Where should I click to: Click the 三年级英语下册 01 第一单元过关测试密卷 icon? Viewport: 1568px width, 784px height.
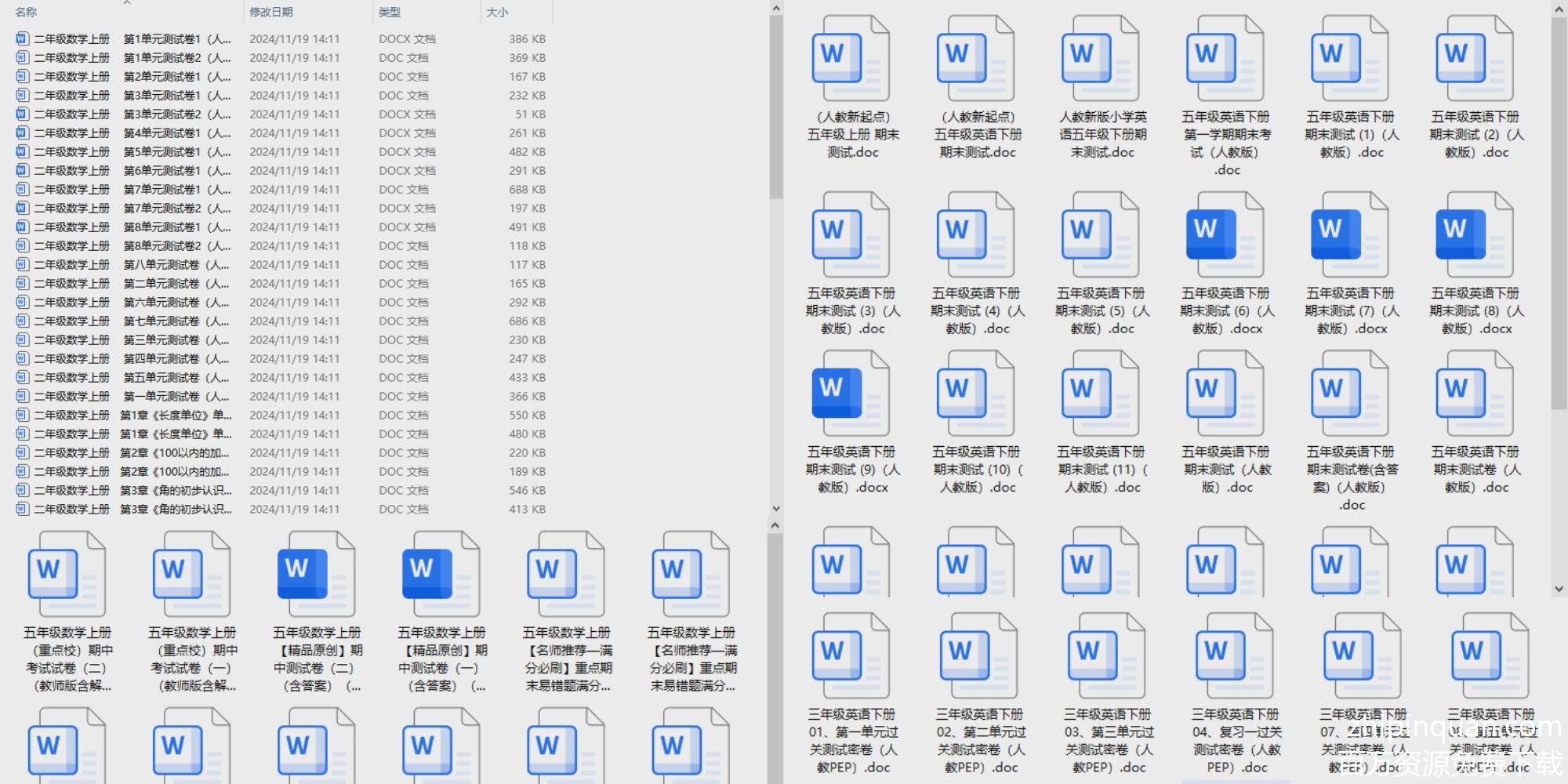pos(851,657)
